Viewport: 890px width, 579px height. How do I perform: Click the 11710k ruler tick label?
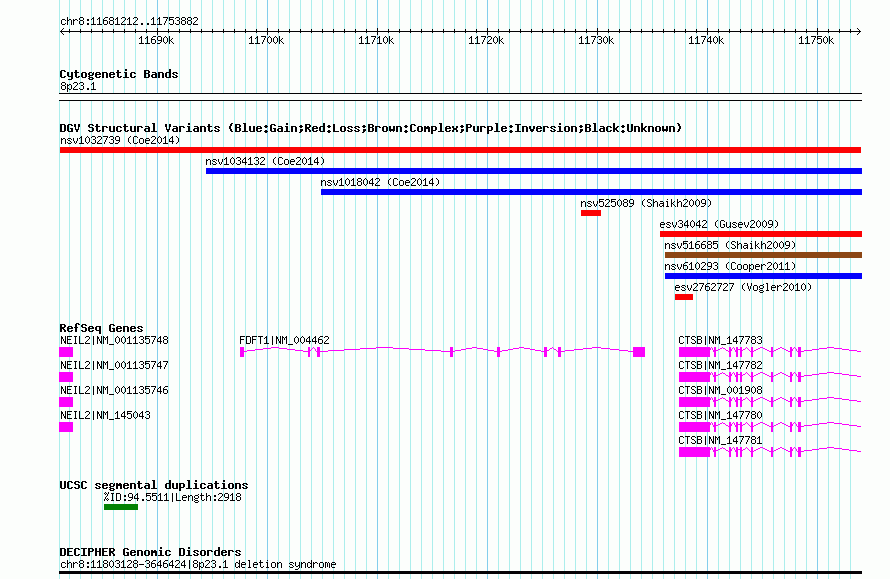pyautogui.click(x=376, y=40)
